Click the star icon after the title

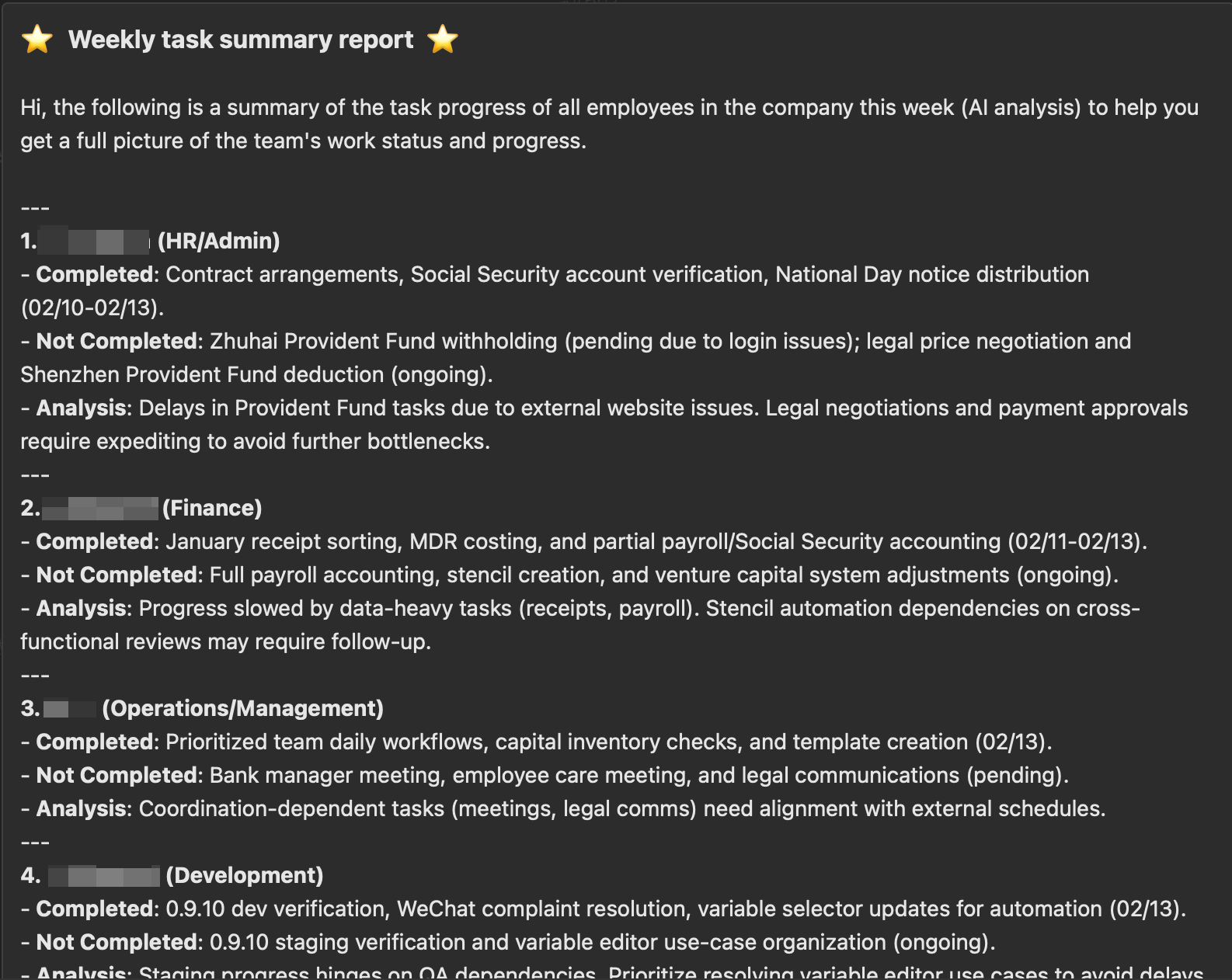tap(443, 39)
